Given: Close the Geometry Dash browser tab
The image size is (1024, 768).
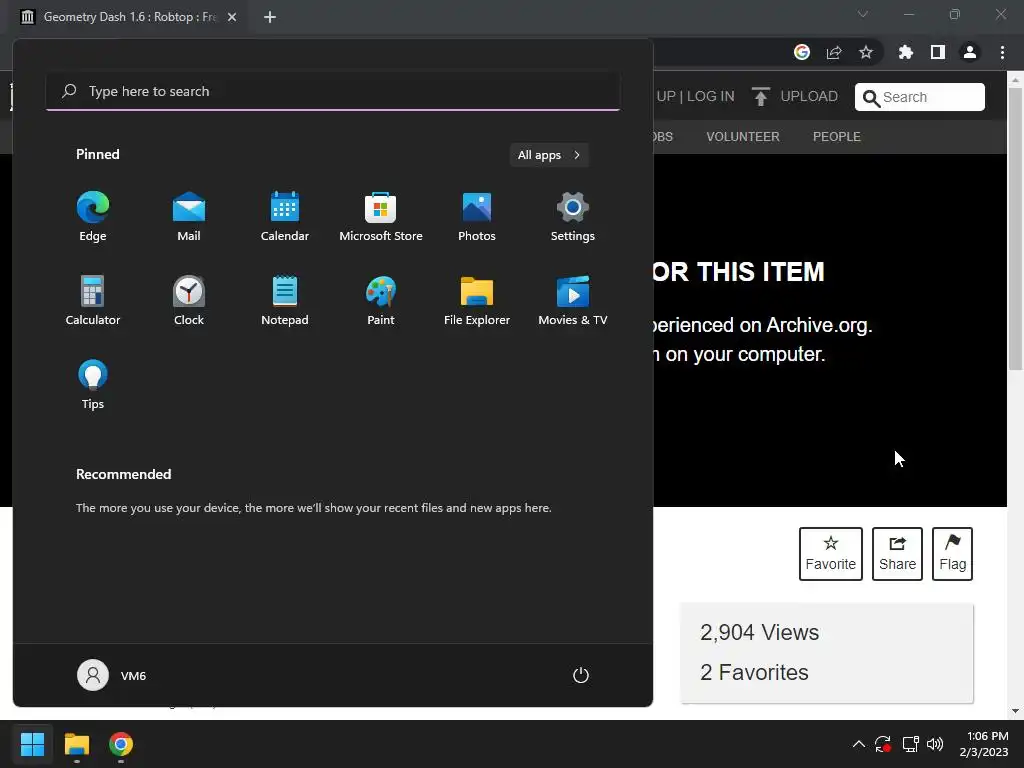Looking at the screenshot, I should point(232,17).
